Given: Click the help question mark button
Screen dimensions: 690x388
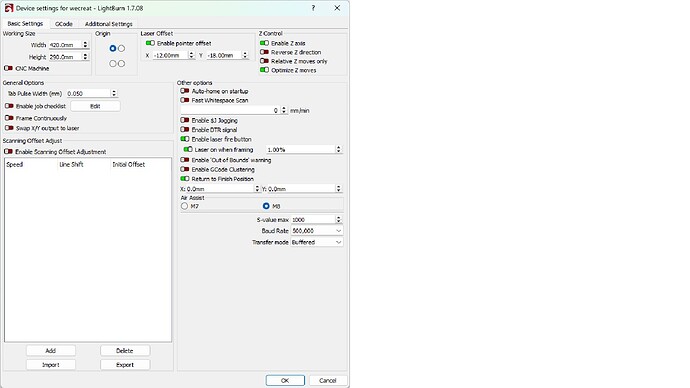Looking at the screenshot, I should coord(313,8).
